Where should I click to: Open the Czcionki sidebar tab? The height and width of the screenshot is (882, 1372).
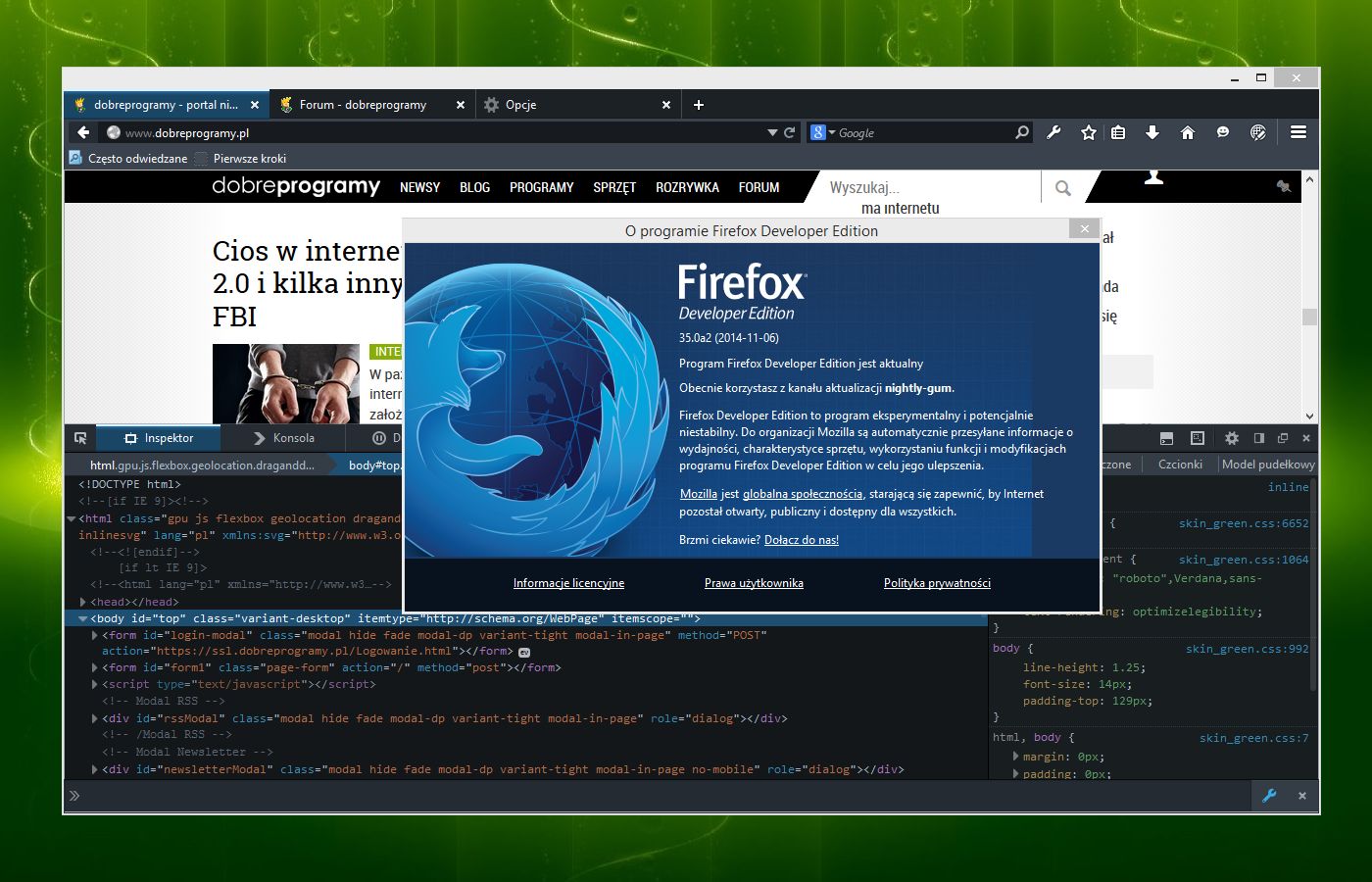coord(1180,465)
